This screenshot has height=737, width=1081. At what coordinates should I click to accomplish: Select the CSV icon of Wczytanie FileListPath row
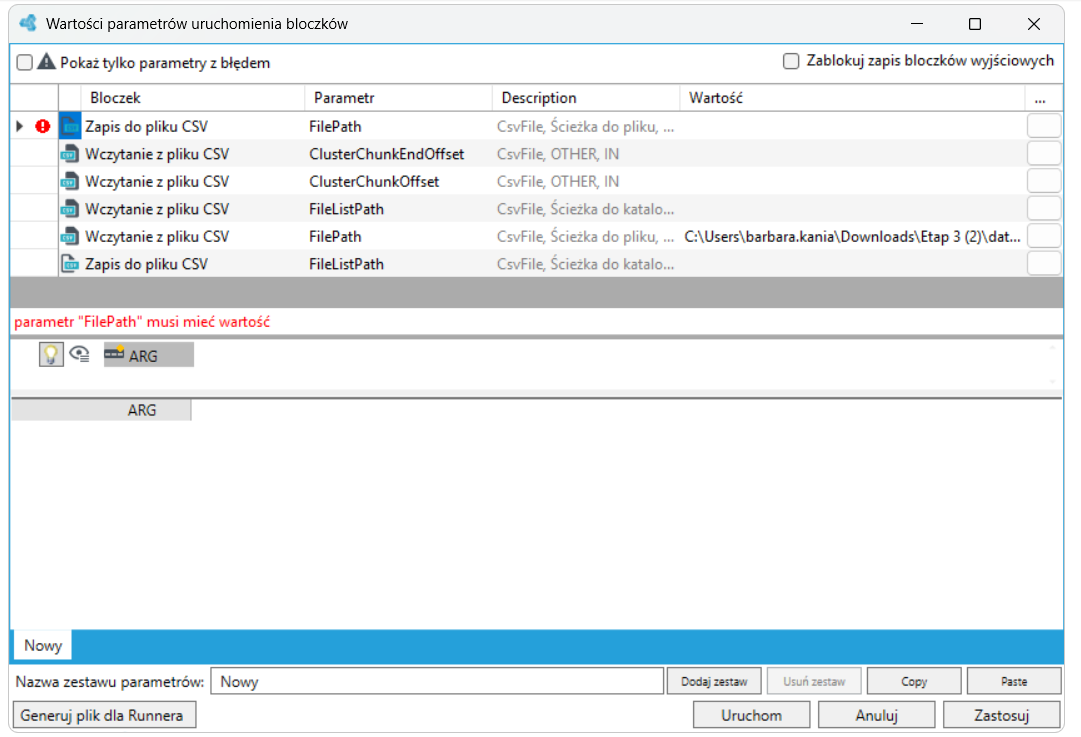[x=70, y=209]
